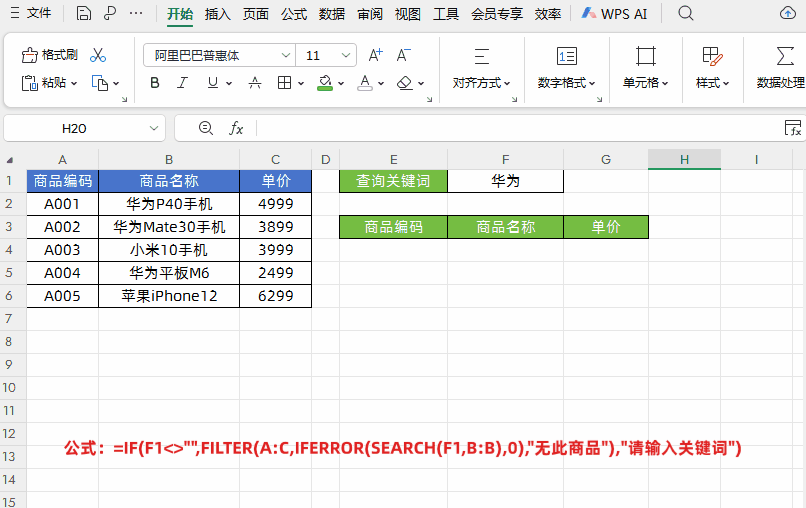Open the font name dropdown

click(285, 55)
